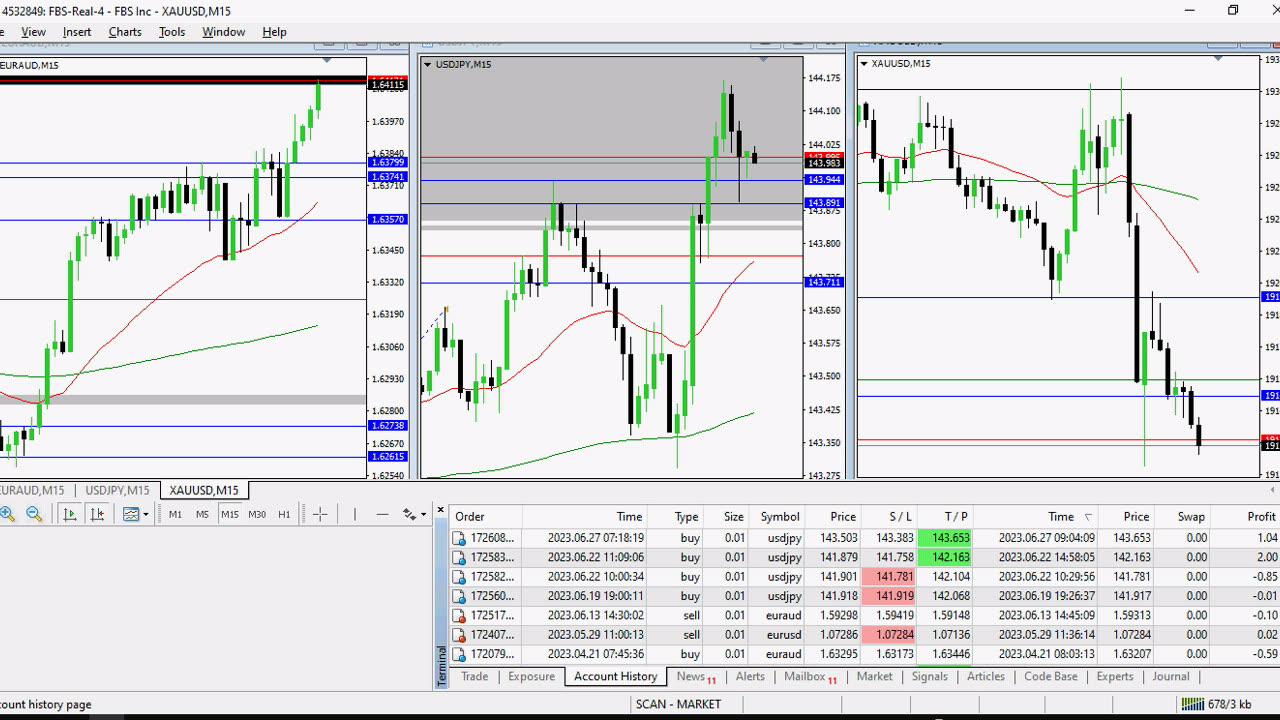Click the order icon for 172079...

[x=460, y=654]
